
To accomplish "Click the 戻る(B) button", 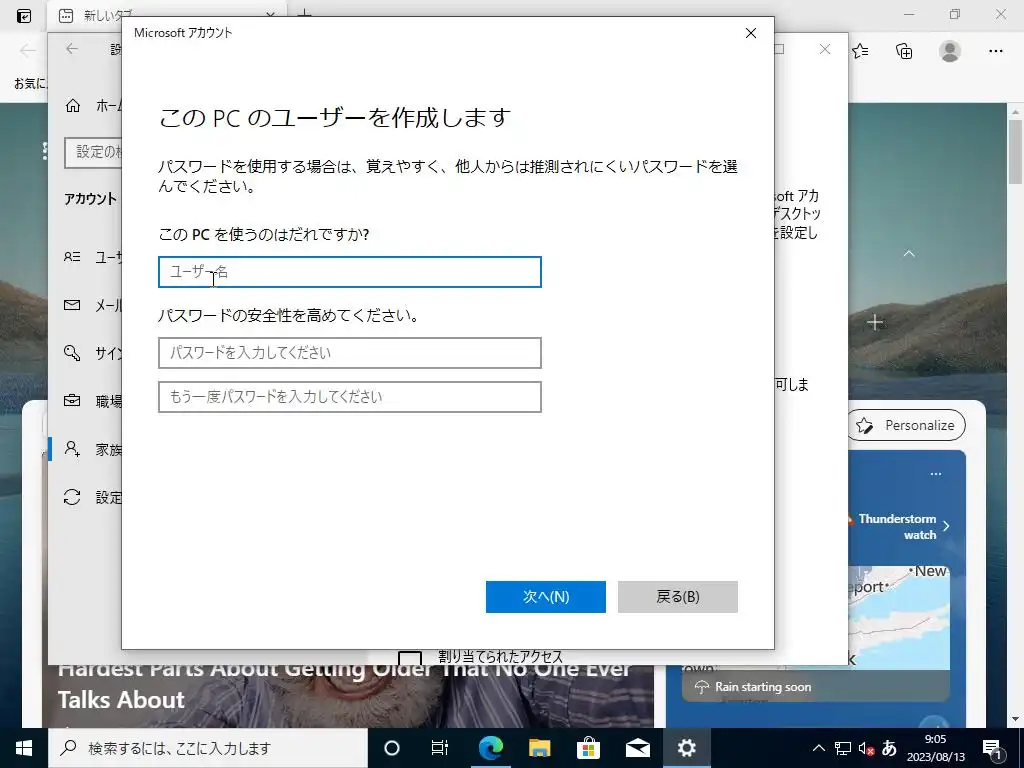I will pos(677,596).
